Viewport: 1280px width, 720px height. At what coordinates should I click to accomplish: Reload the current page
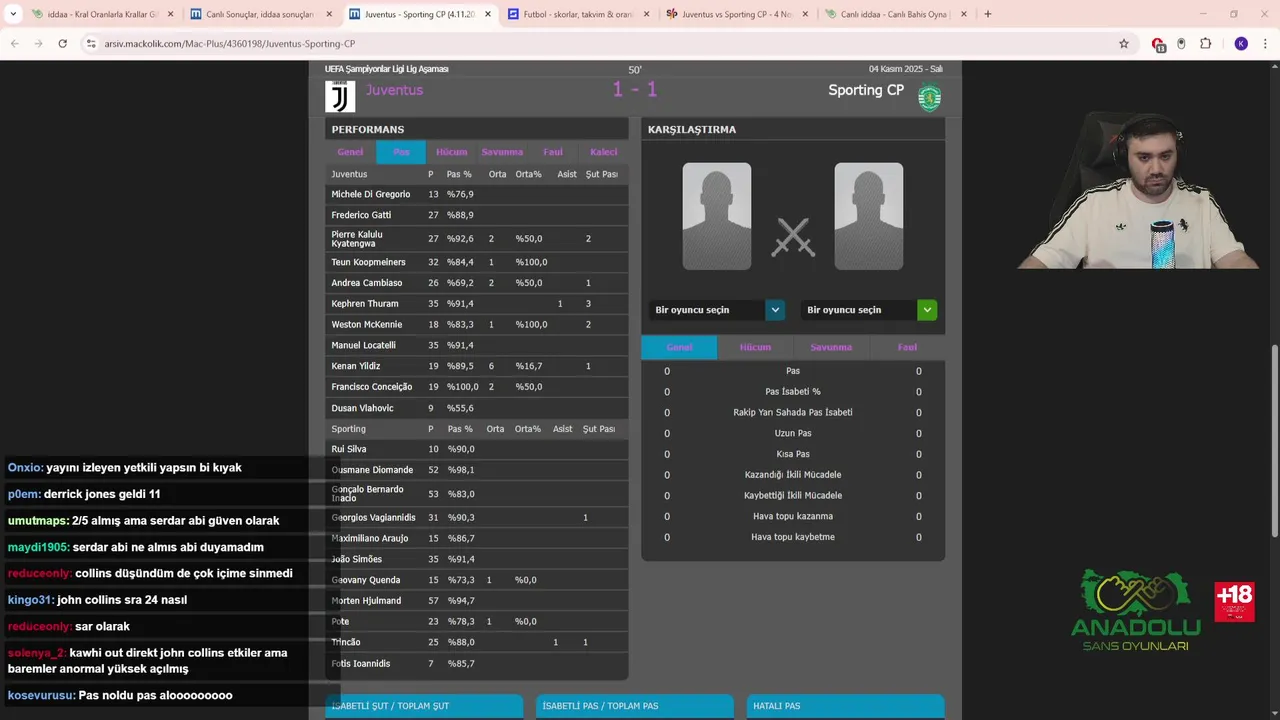(x=62, y=44)
